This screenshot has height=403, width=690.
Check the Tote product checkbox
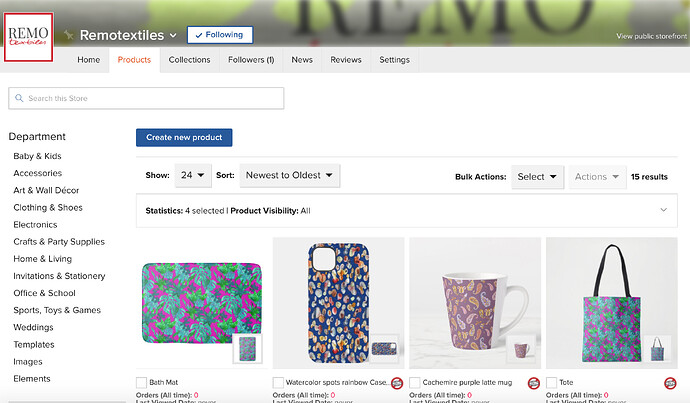point(551,382)
